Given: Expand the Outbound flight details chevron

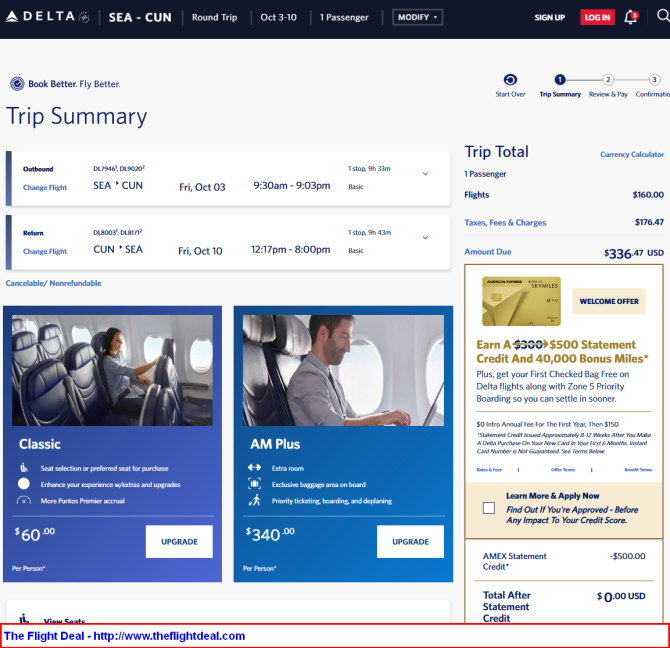Looking at the screenshot, I should 425,174.
